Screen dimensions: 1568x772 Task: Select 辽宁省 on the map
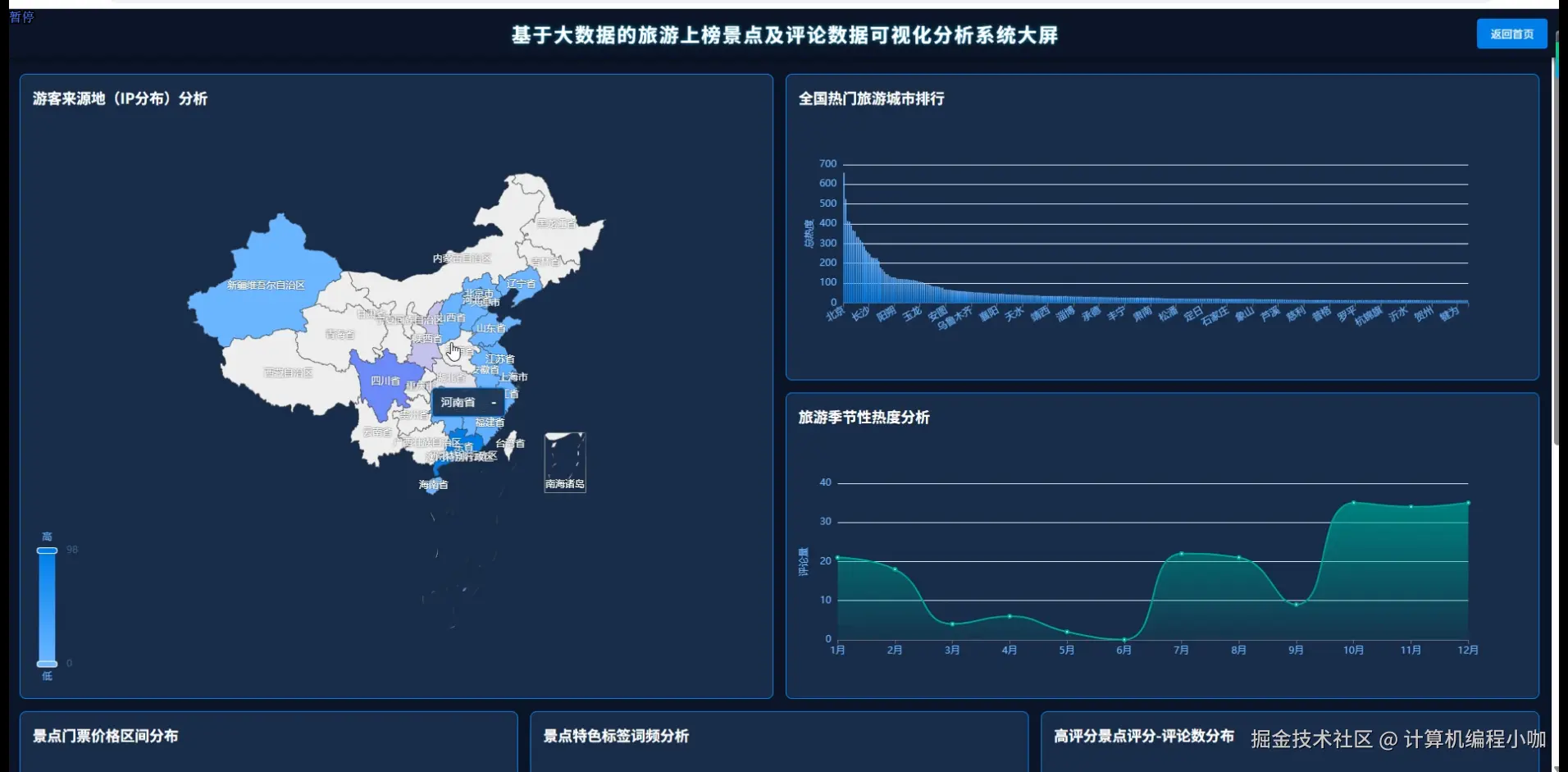pyautogui.click(x=521, y=284)
